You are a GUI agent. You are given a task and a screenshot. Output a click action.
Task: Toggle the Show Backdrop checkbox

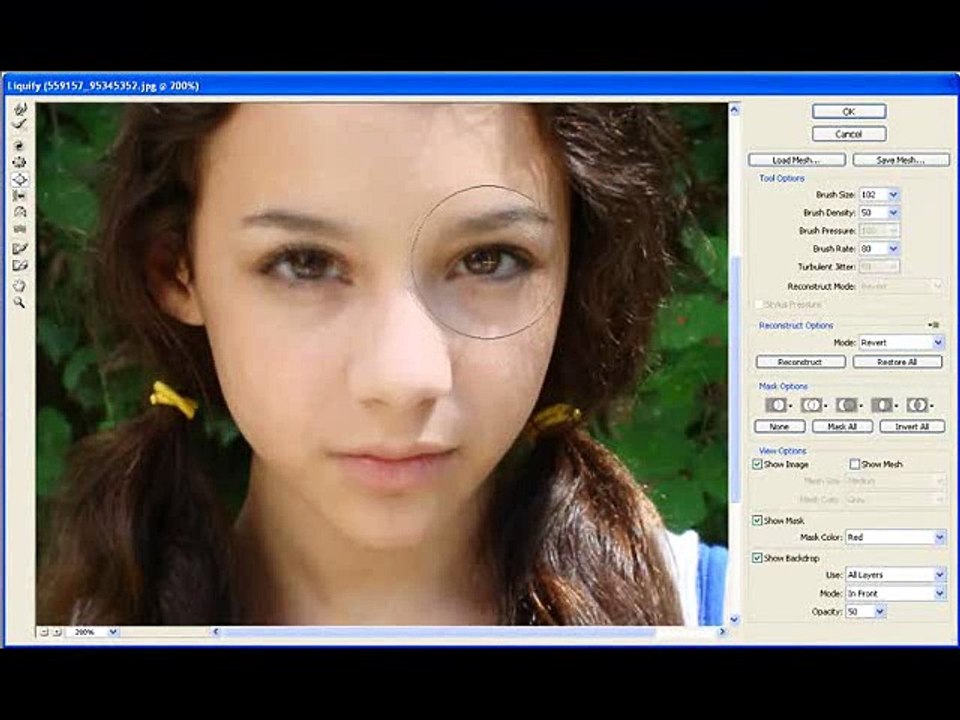(x=757, y=558)
